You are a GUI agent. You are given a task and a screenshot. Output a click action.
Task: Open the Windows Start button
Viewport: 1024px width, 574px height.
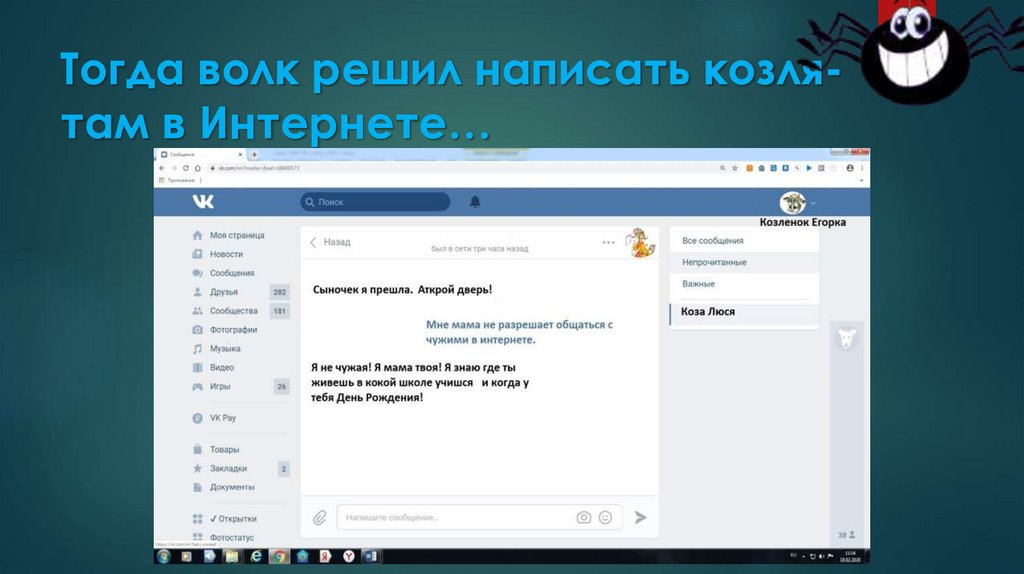coord(163,556)
